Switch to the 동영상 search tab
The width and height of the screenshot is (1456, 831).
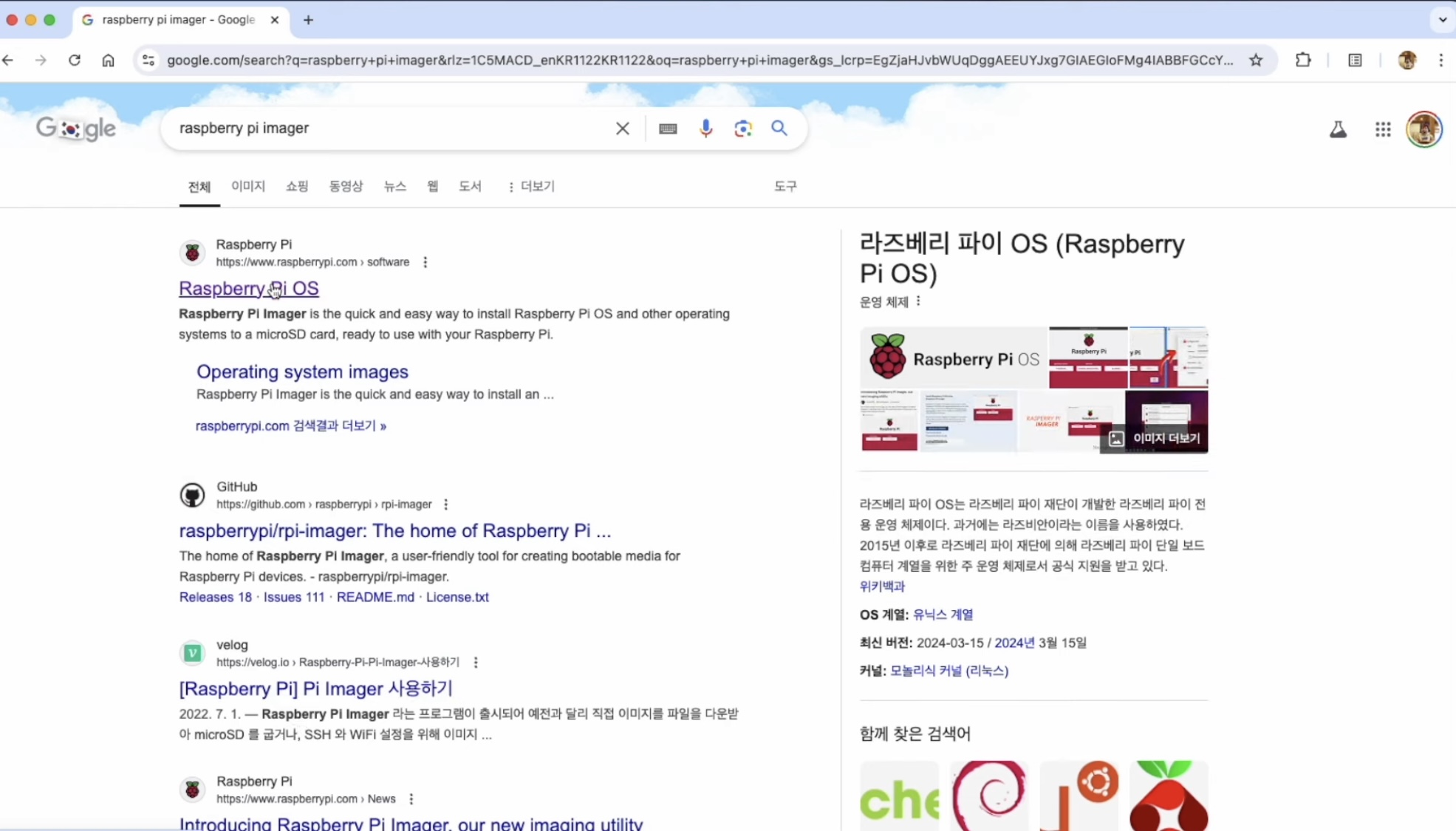(x=346, y=186)
